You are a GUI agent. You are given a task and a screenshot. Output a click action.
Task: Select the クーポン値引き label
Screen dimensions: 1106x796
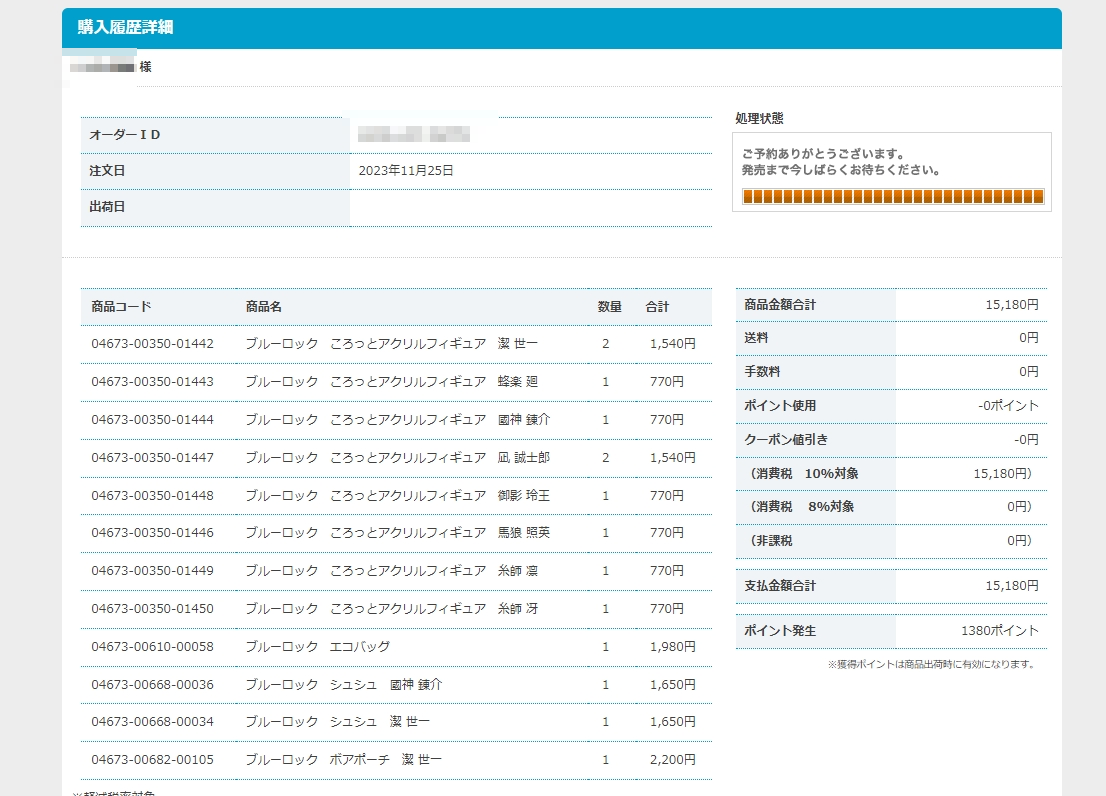click(786, 439)
